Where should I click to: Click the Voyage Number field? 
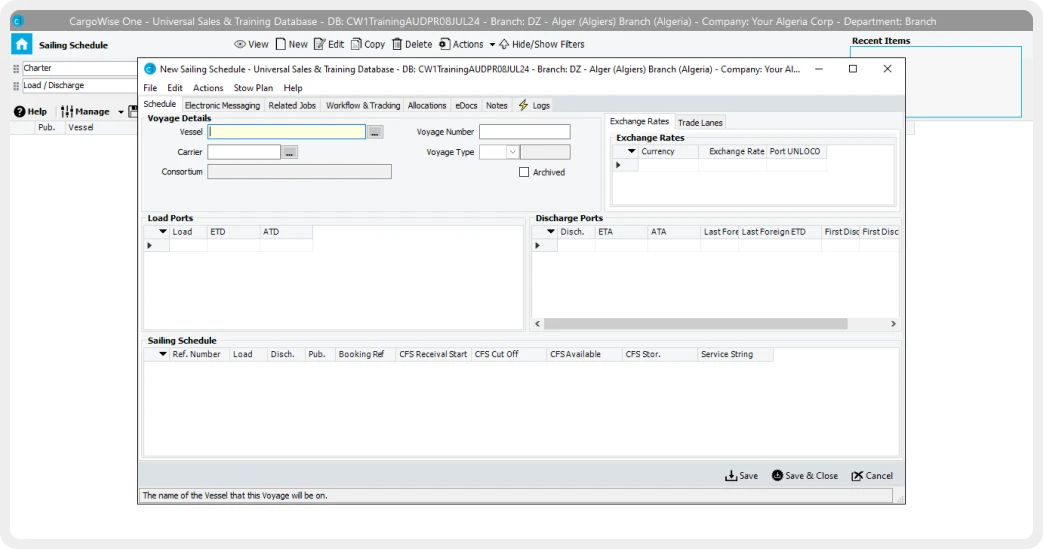tap(525, 132)
